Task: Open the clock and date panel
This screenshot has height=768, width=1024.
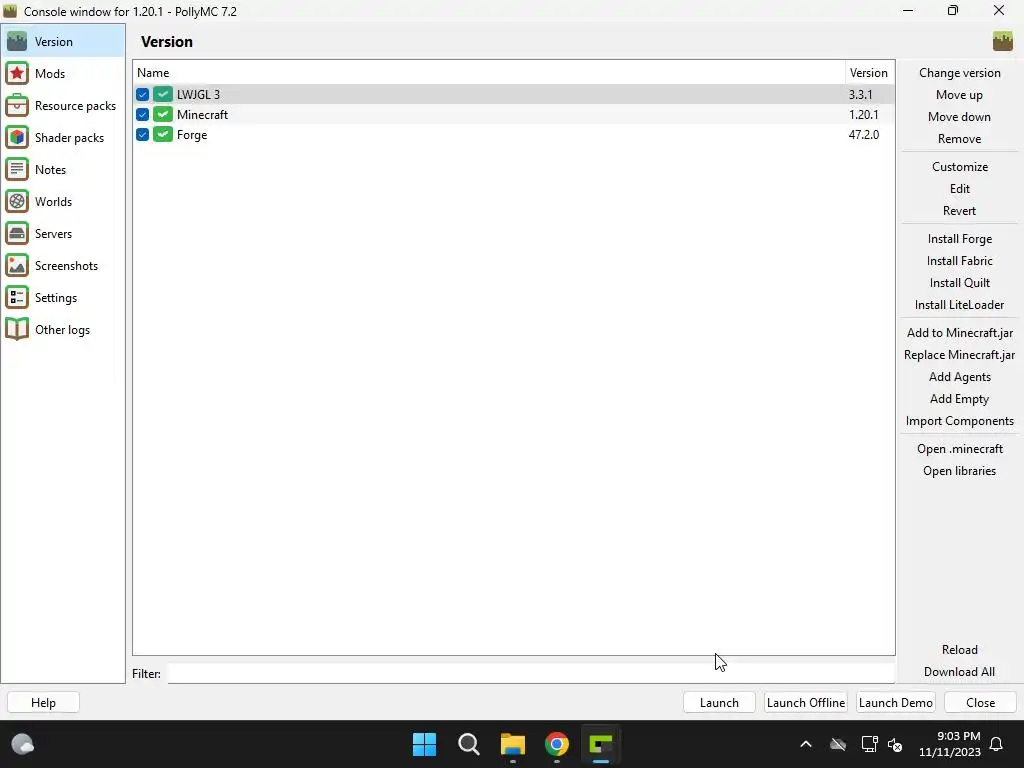Action: pyautogui.click(x=950, y=744)
